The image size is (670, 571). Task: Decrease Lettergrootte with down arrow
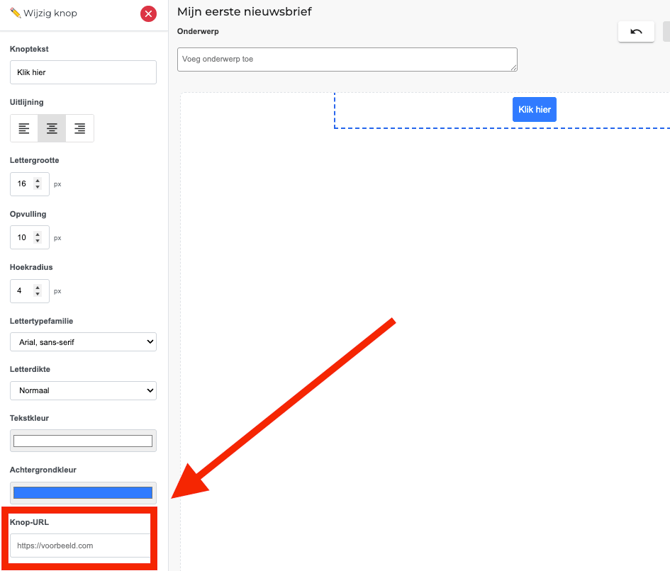pyautogui.click(x=38, y=187)
